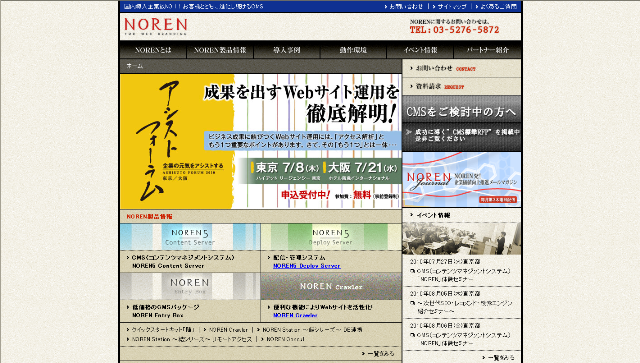Select the イベント情報 navigation tab

click(x=420, y=50)
